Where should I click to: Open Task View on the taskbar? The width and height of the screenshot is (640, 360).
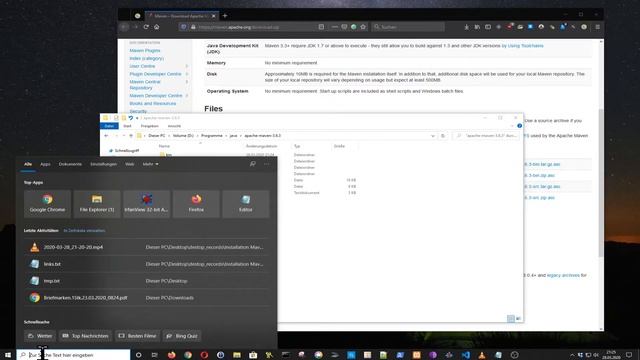click(x=154, y=355)
